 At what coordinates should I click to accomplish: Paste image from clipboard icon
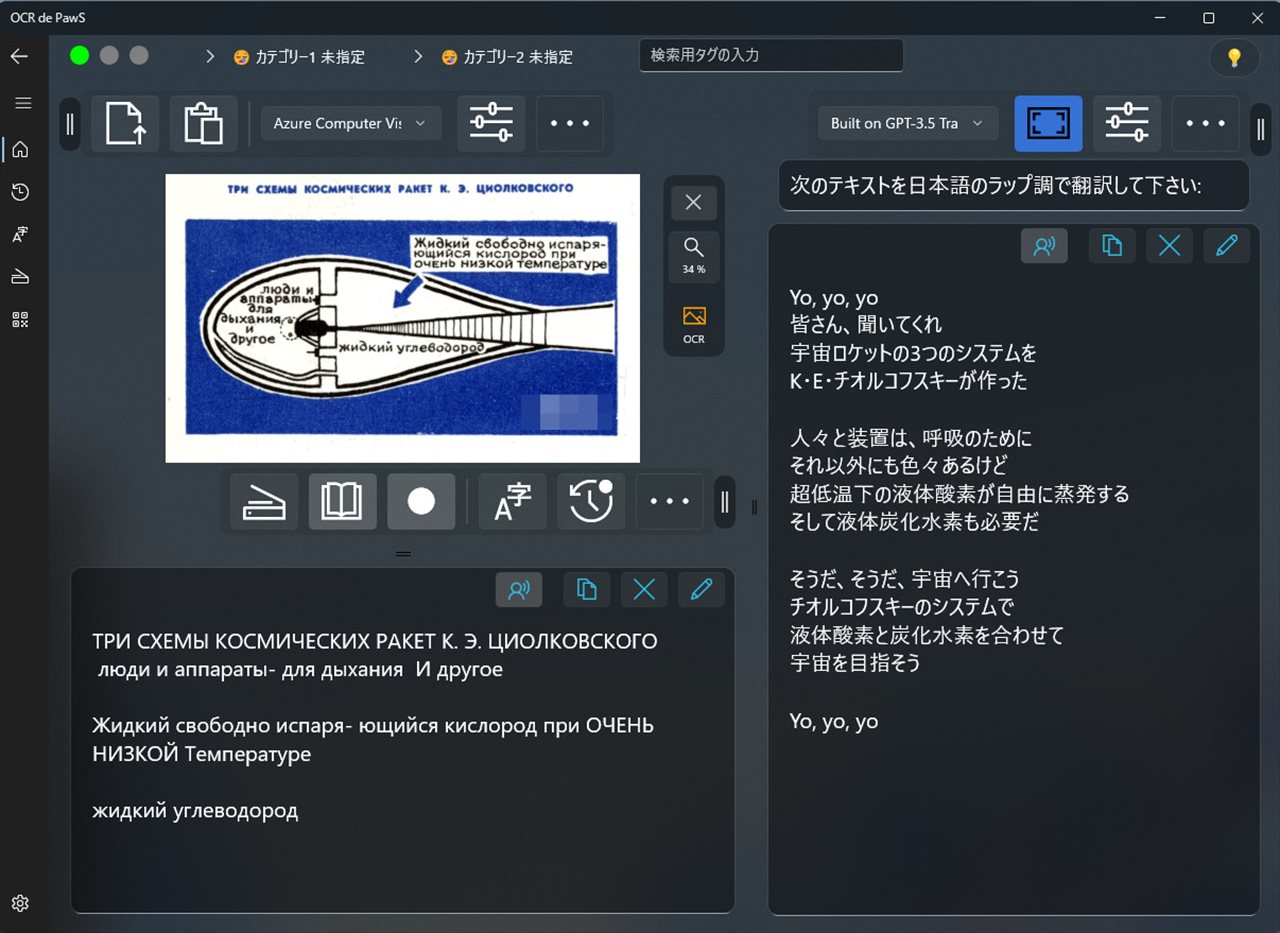[x=203, y=124]
